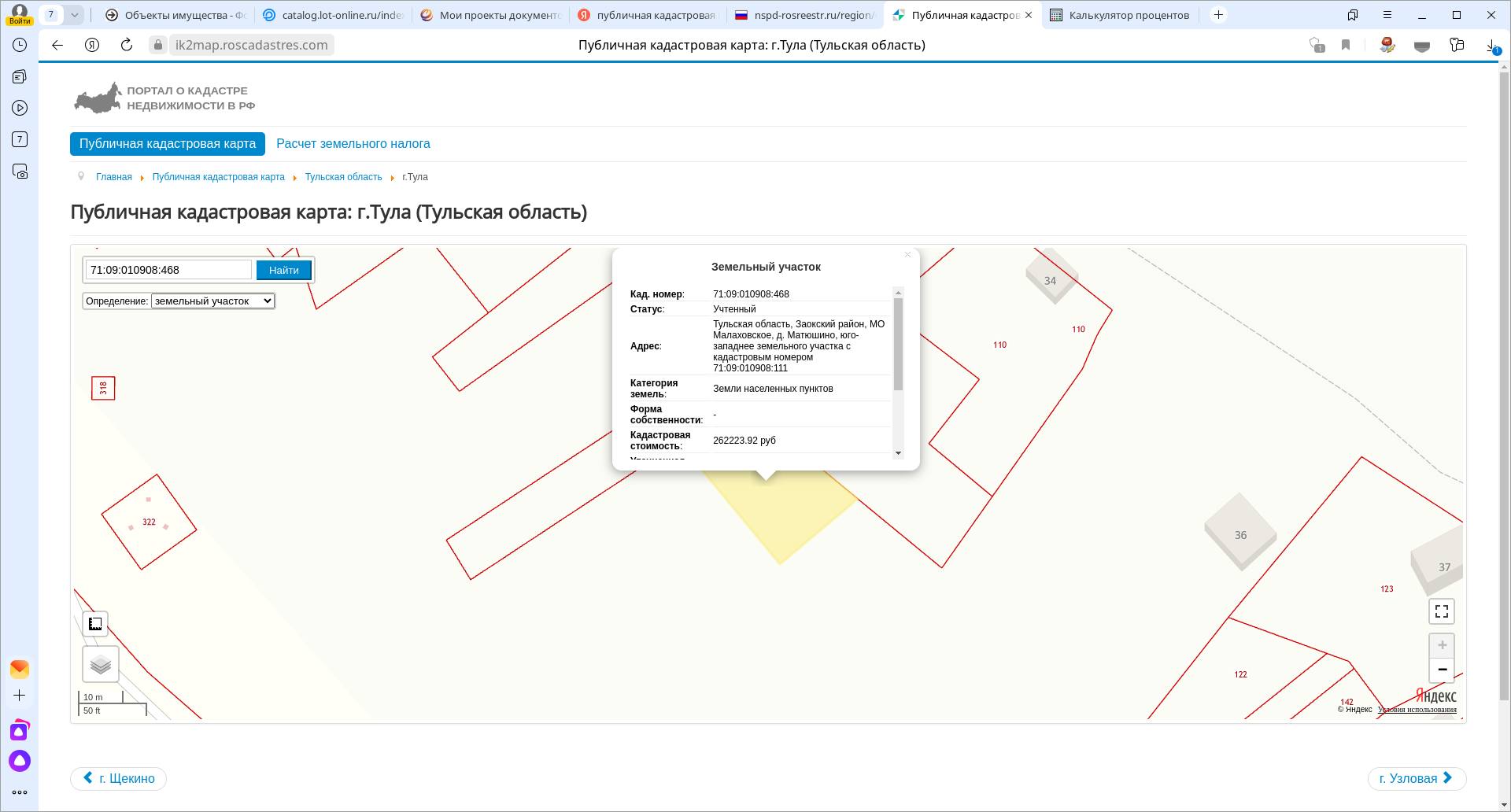Switch to Калькулятор процентов tab
The width and height of the screenshot is (1511, 812).
[1120, 15]
